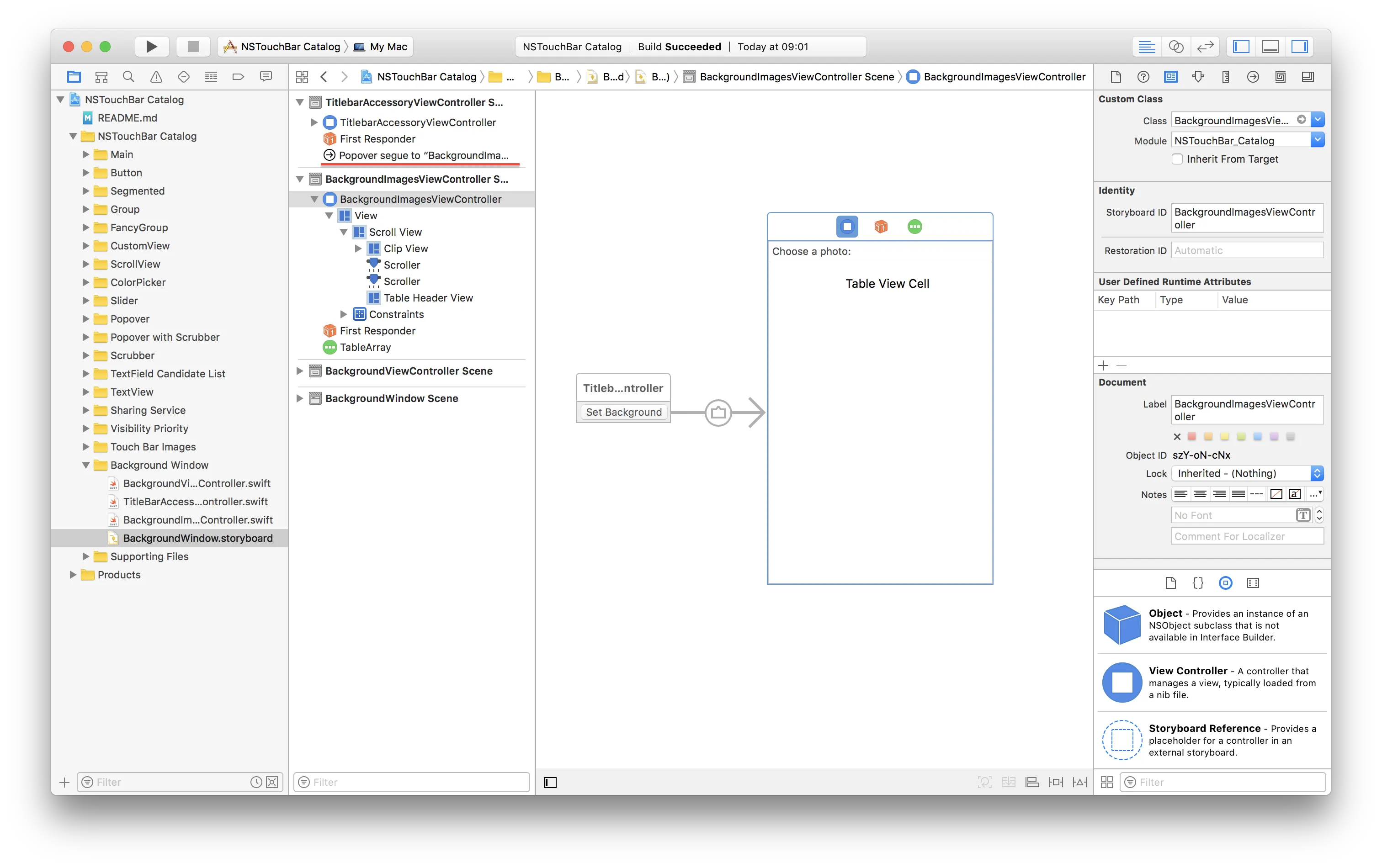Switch to the Object library tab
Viewport: 1382px width, 868px height.
click(x=1225, y=583)
